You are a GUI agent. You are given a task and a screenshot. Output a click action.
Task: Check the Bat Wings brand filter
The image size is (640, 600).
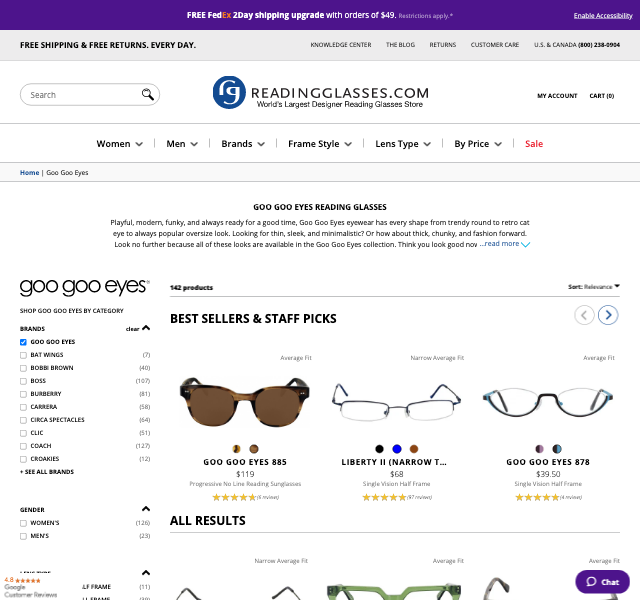pyautogui.click(x=23, y=355)
